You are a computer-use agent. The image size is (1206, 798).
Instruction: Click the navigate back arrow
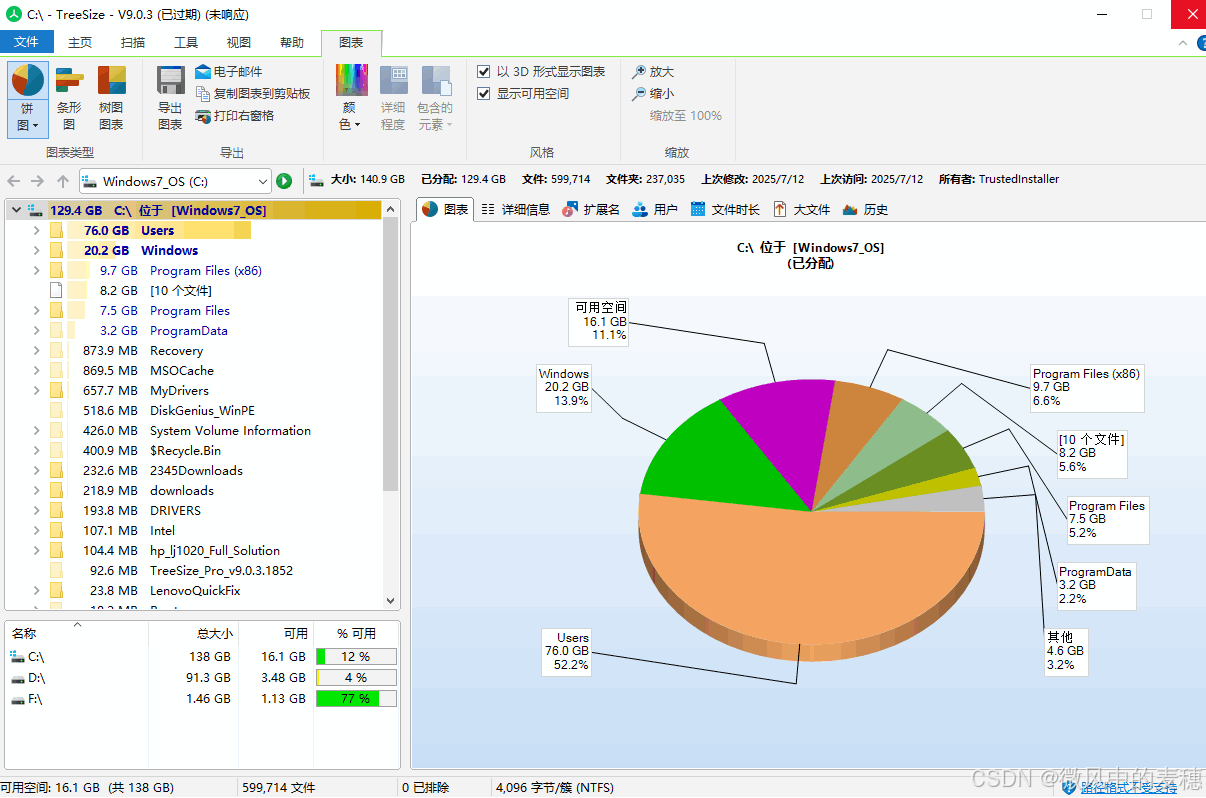[x=14, y=181]
